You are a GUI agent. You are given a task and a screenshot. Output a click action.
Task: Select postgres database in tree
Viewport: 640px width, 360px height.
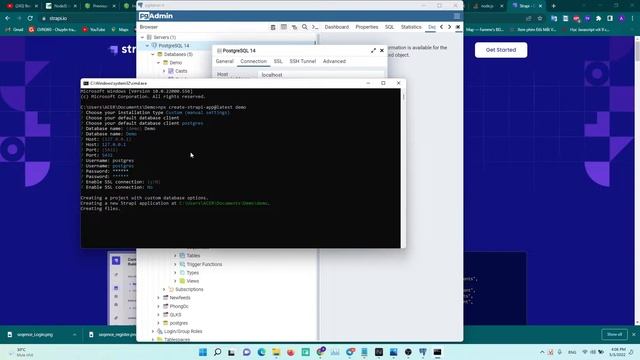pyautogui.click(x=178, y=323)
